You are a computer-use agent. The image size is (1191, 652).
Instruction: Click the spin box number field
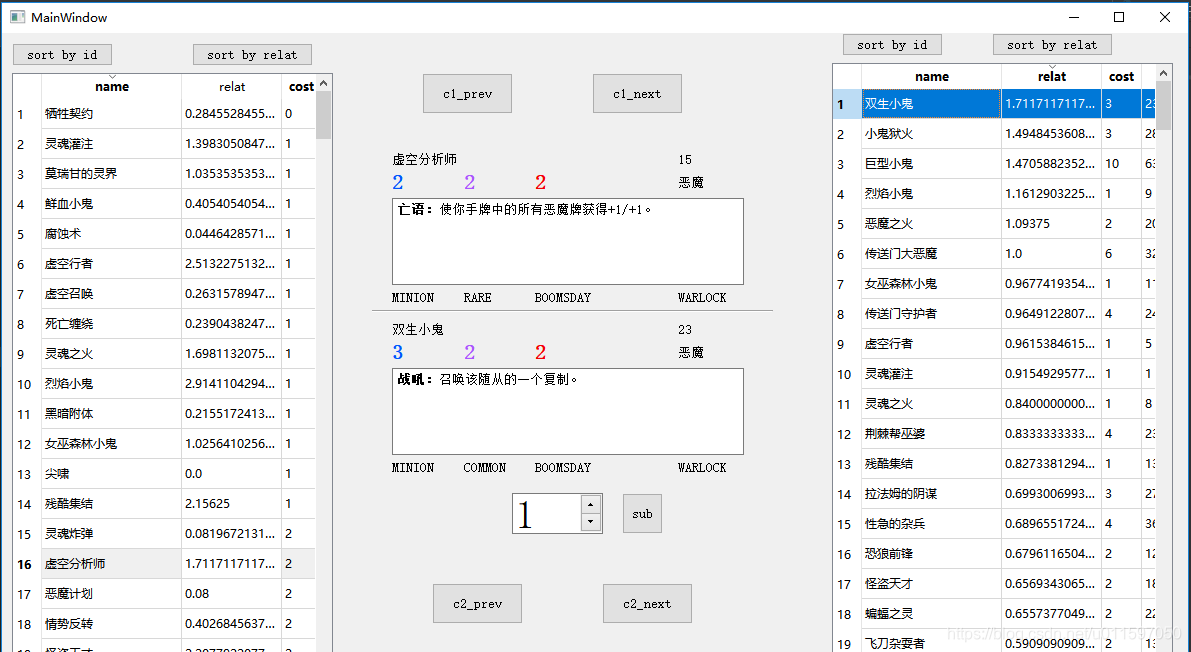pyautogui.click(x=546, y=514)
